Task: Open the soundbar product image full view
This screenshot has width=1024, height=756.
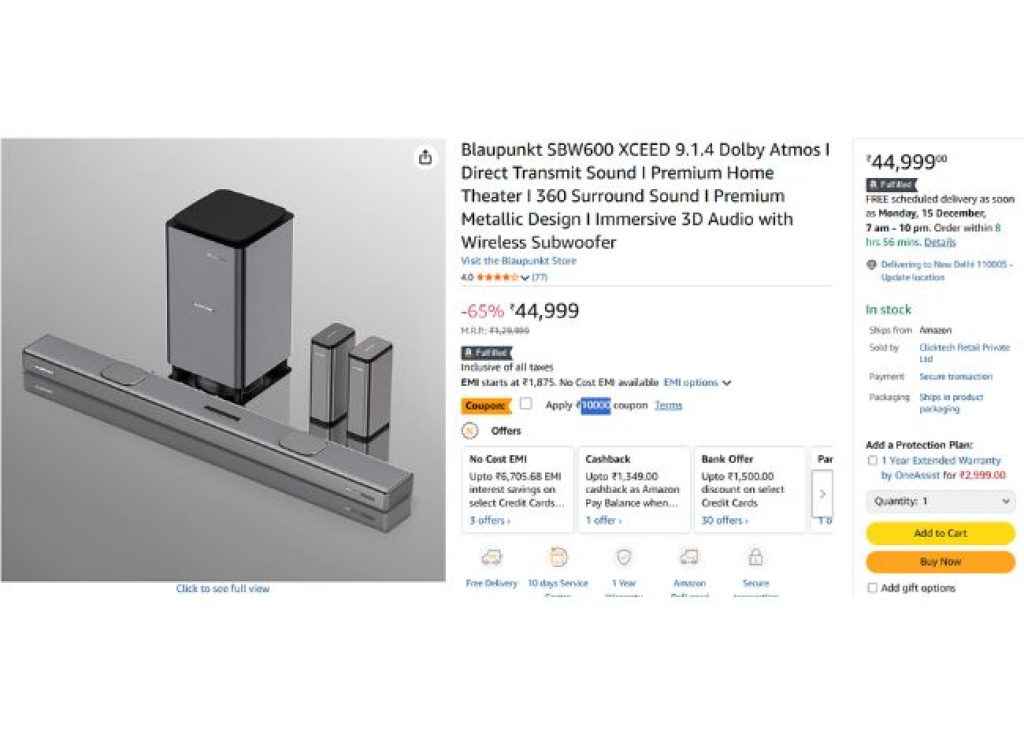Action: pos(223,360)
